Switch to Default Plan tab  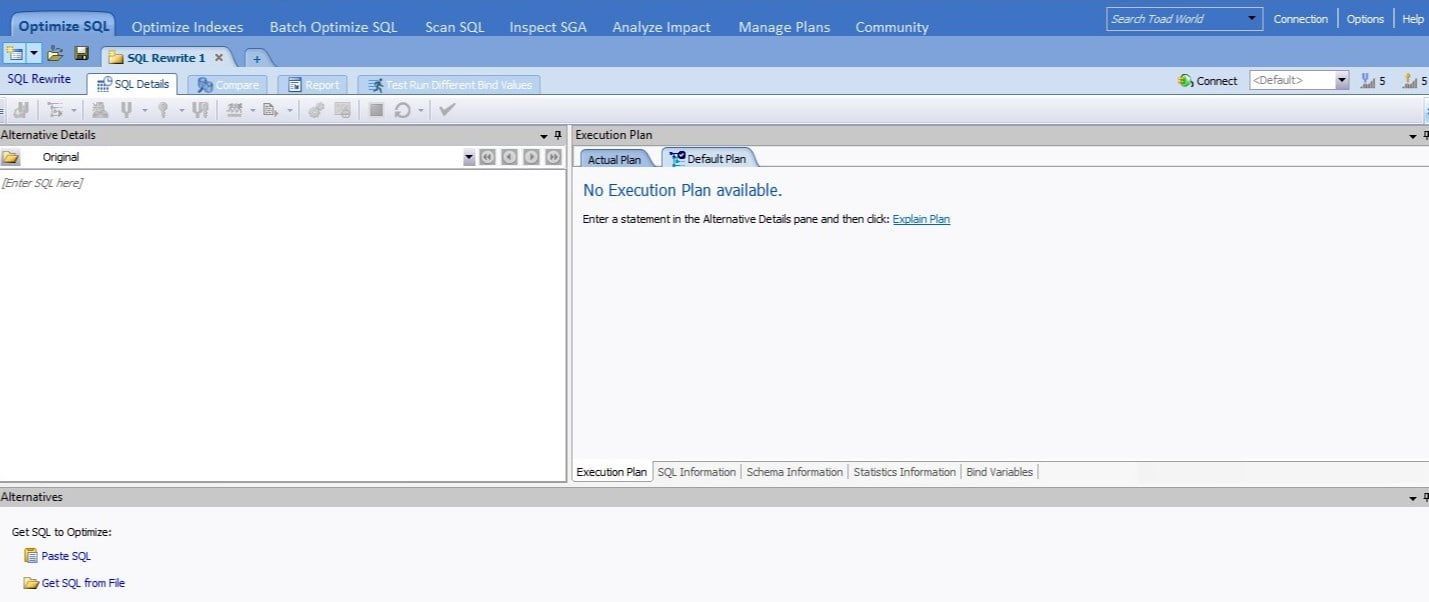(708, 158)
